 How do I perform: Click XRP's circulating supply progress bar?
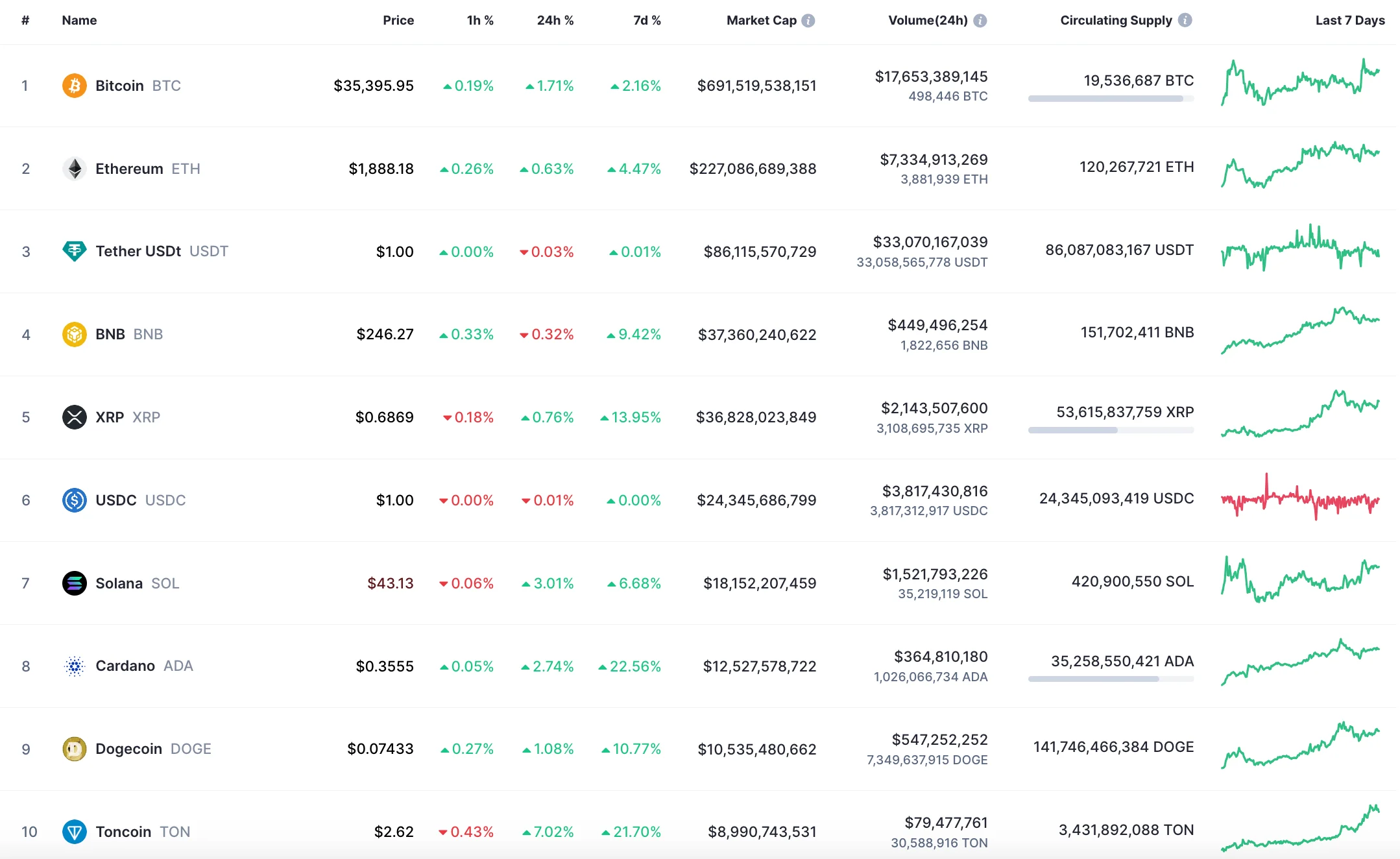pos(1111,430)
